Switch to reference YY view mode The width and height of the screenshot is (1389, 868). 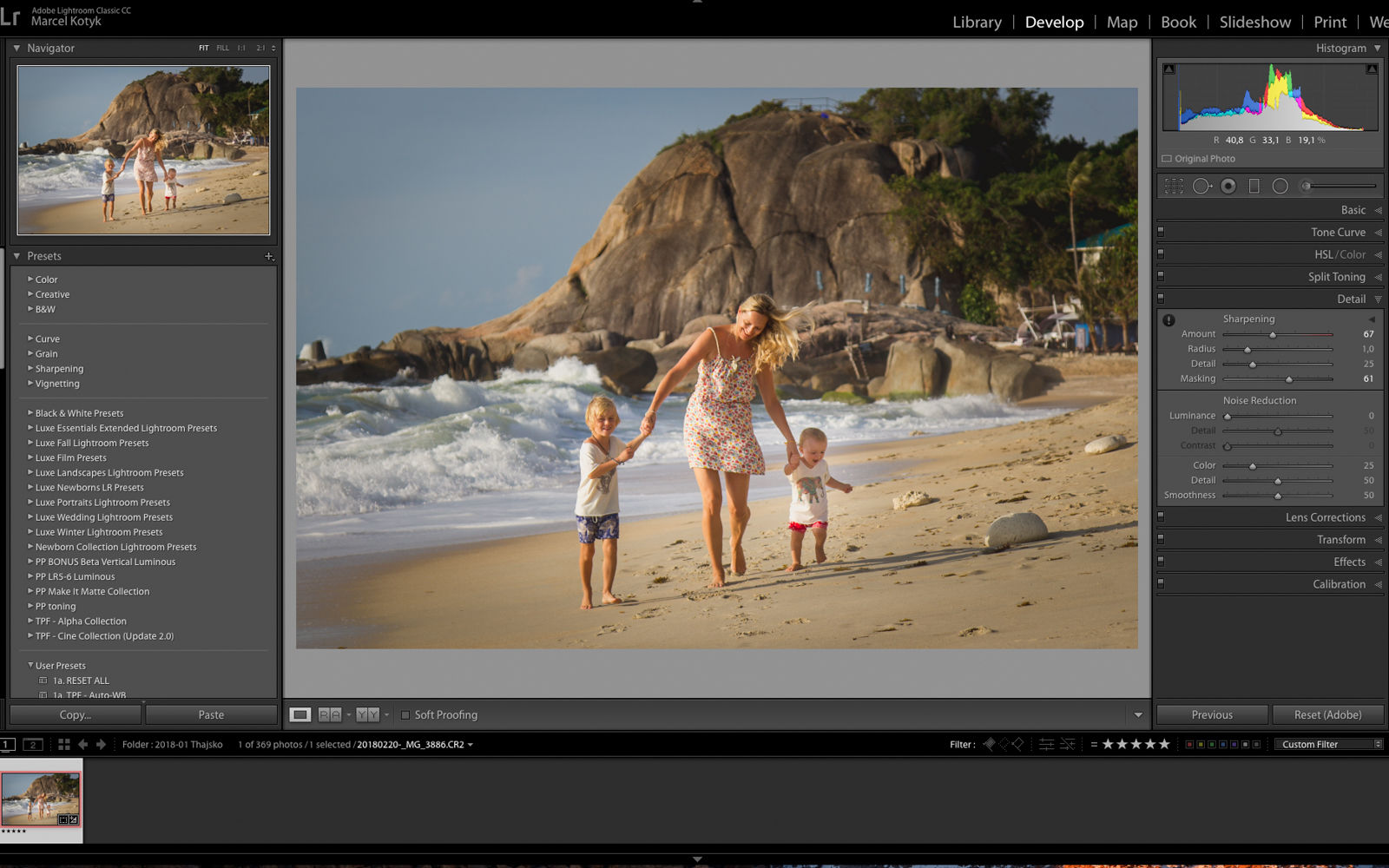[368, 714]
